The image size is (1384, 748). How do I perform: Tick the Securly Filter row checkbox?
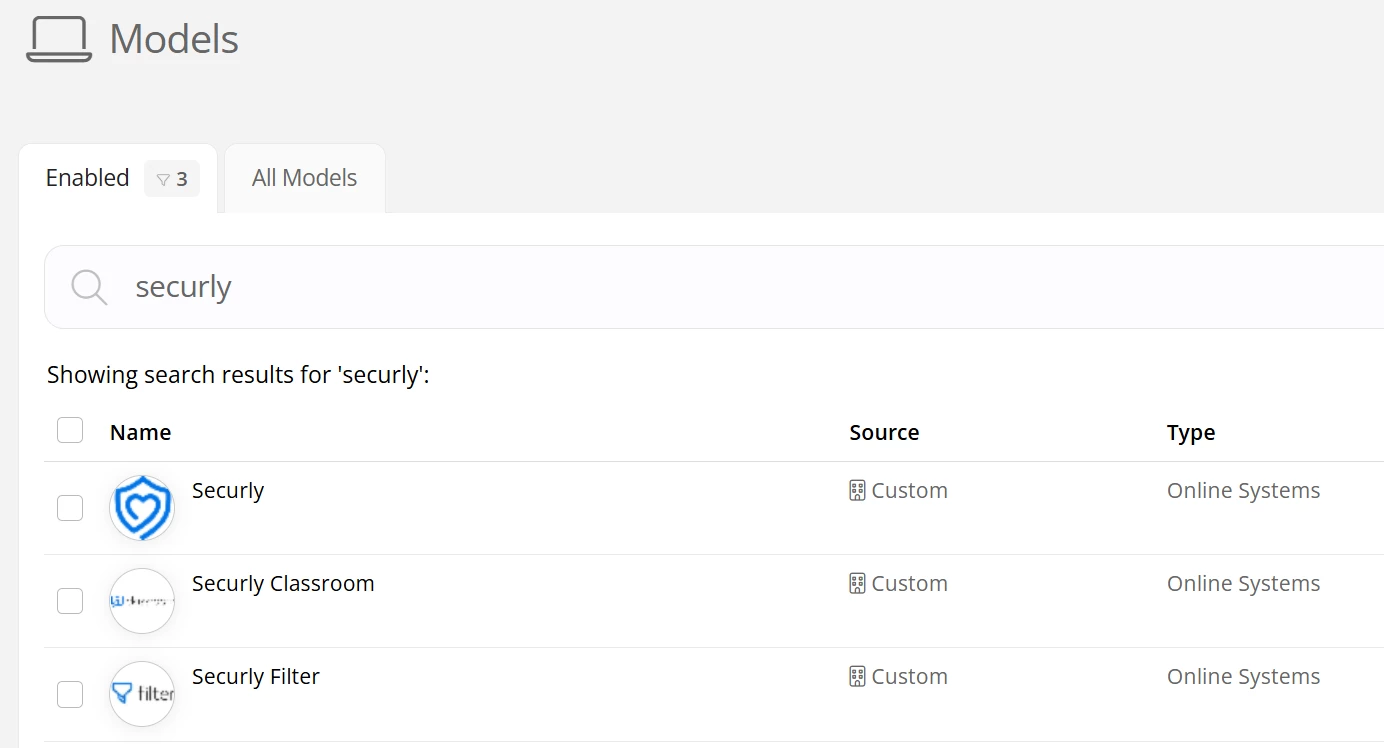coord(70,694)
